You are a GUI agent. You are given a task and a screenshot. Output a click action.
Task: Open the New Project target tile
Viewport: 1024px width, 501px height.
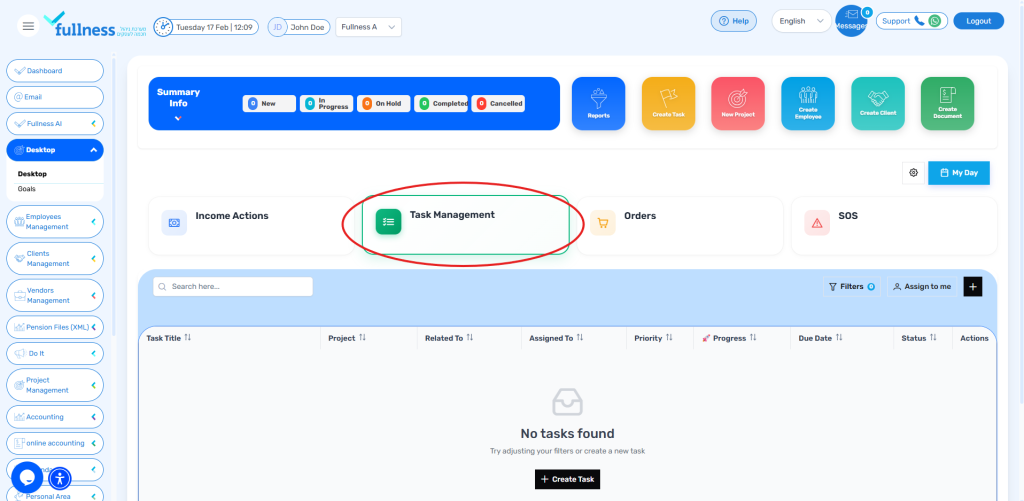(738, 103)
